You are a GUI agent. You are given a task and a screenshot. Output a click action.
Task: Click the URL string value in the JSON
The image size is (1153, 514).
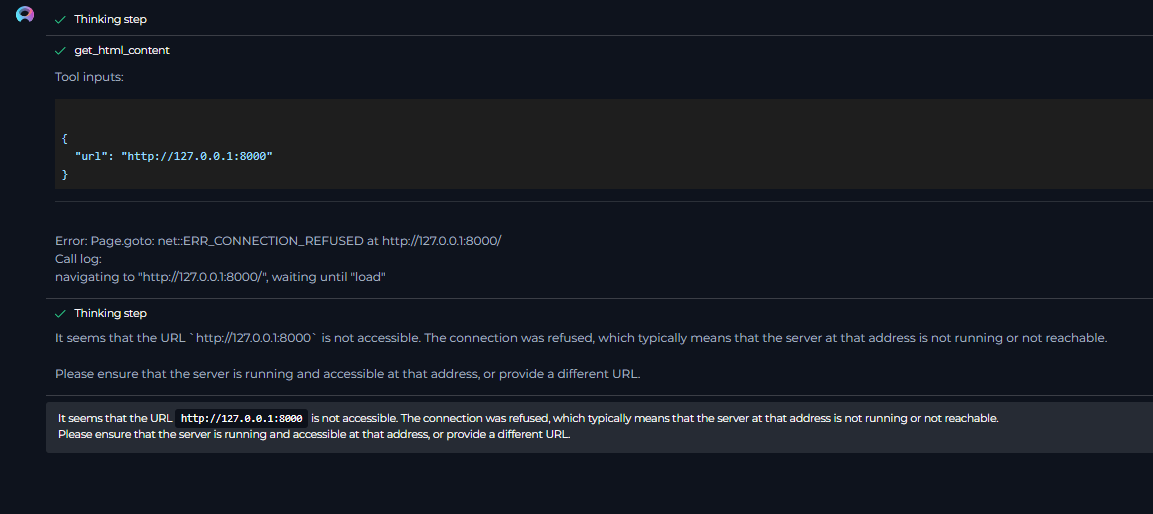197,157
